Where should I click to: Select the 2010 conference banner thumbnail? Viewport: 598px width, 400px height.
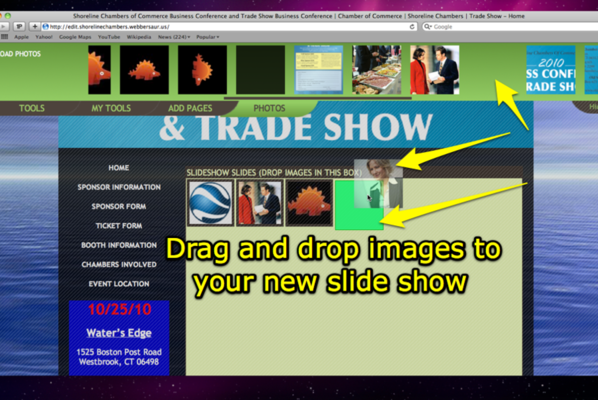click(x=551, y=70)
